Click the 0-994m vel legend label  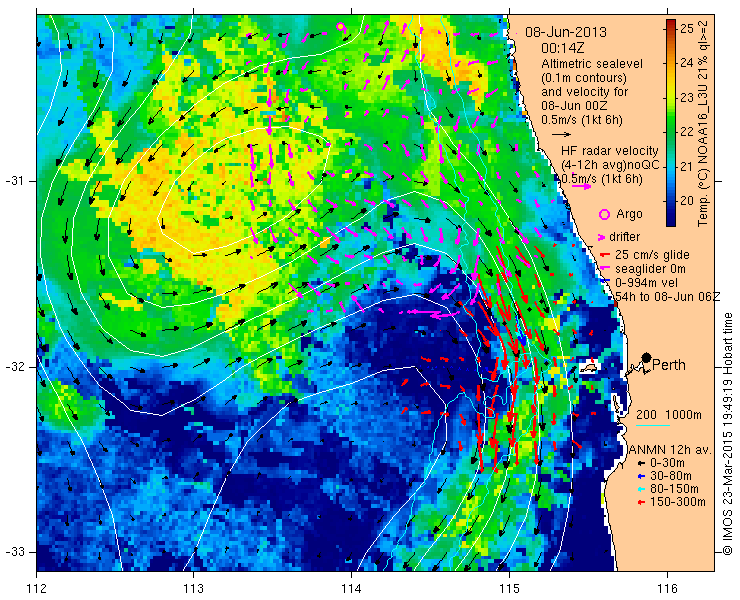pyautogui.click(x=647, y=283)
